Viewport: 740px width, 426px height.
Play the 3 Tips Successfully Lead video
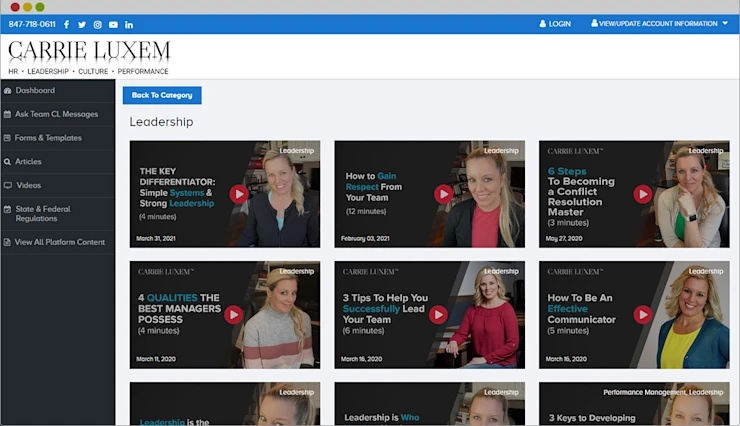438,314
